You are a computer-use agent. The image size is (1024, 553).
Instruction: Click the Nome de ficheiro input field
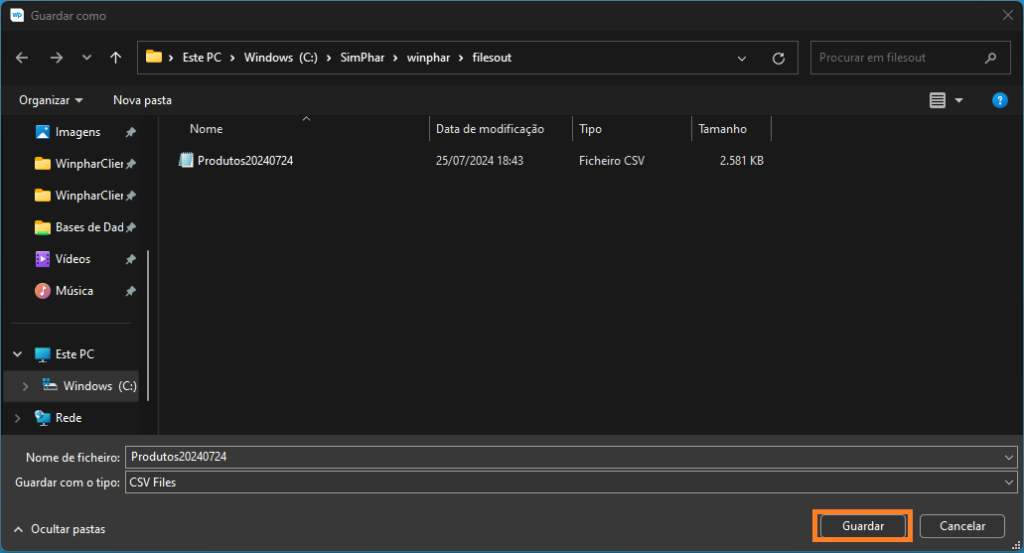tap(560, 457)
